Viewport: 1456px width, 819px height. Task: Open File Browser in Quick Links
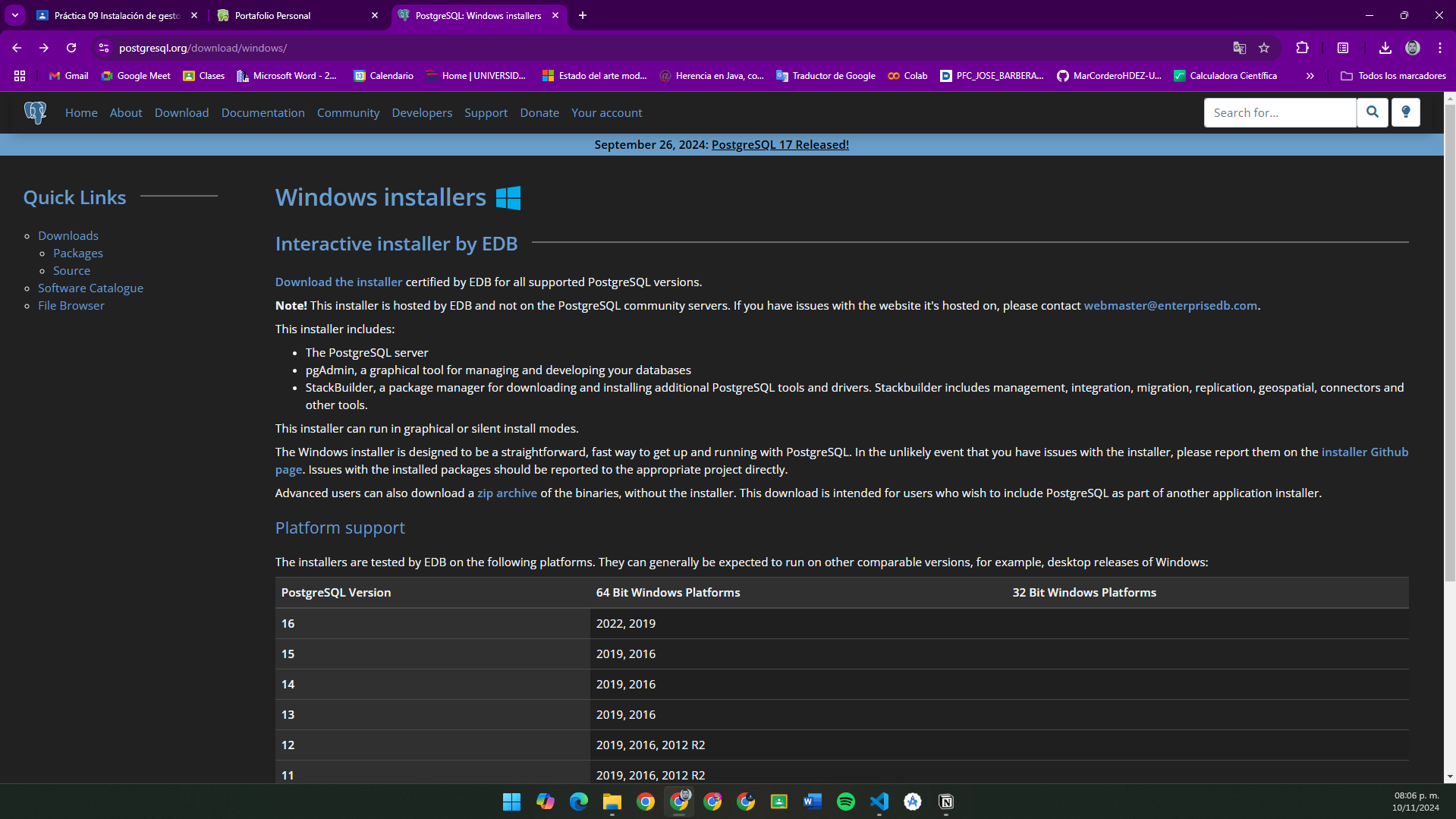tap(71, 305)
